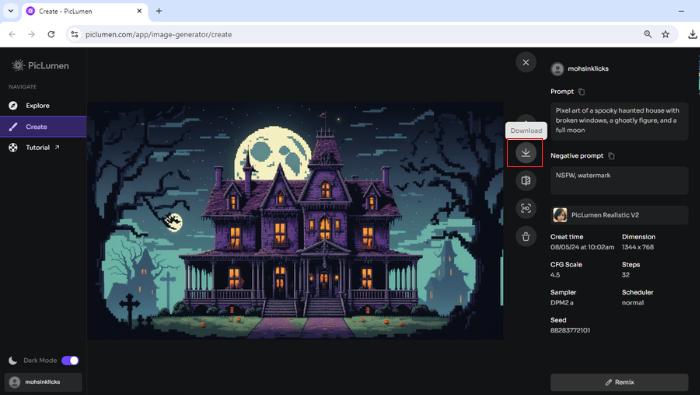This screenshot has width=700, height=395.
Task: Click the Download icon button
Action: [x=525, y=153]
